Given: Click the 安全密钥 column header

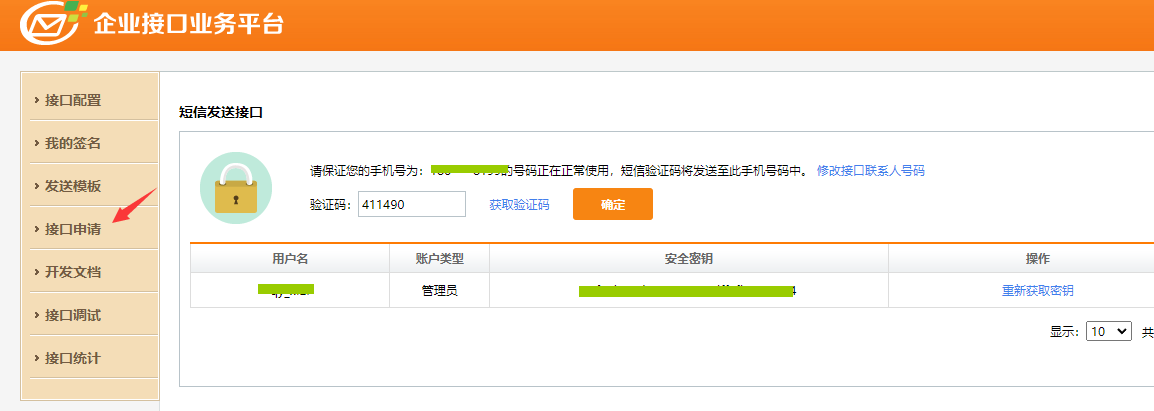Looking at the screenshot, I should (688, 259).
